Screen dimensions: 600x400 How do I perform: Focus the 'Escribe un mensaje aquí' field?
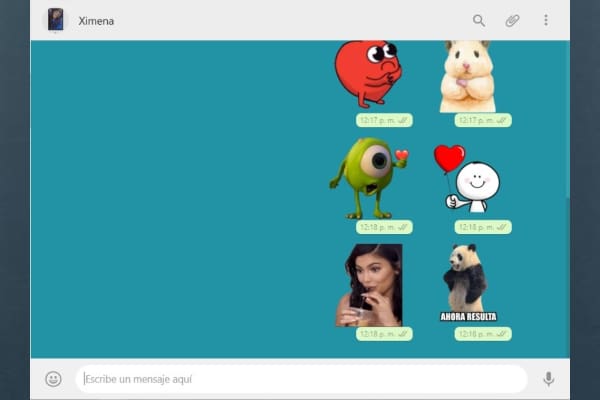click(302, 379)
